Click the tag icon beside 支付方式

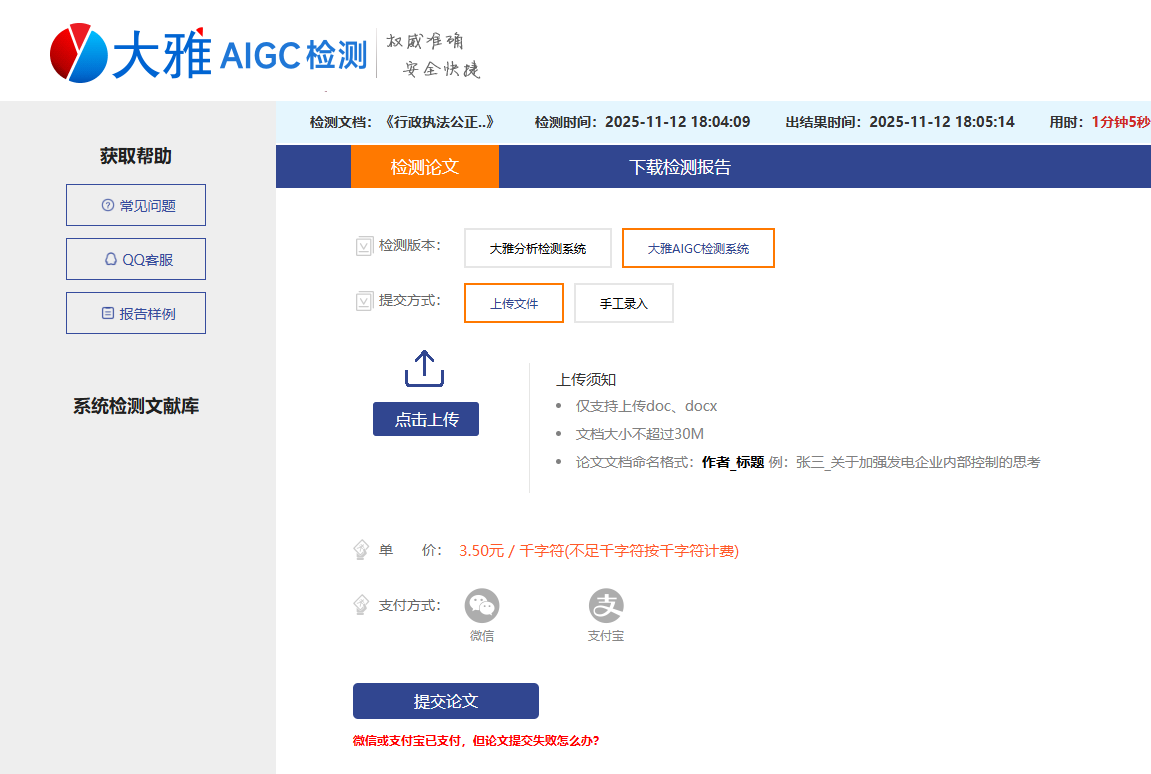pyautogui.click(x=362, y=604)
